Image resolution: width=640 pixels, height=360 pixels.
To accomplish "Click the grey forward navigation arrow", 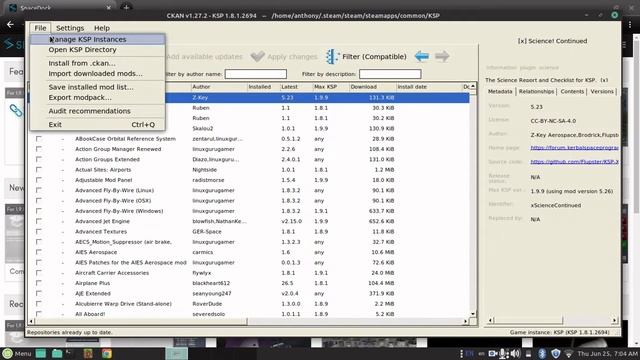I will (442, 56).
